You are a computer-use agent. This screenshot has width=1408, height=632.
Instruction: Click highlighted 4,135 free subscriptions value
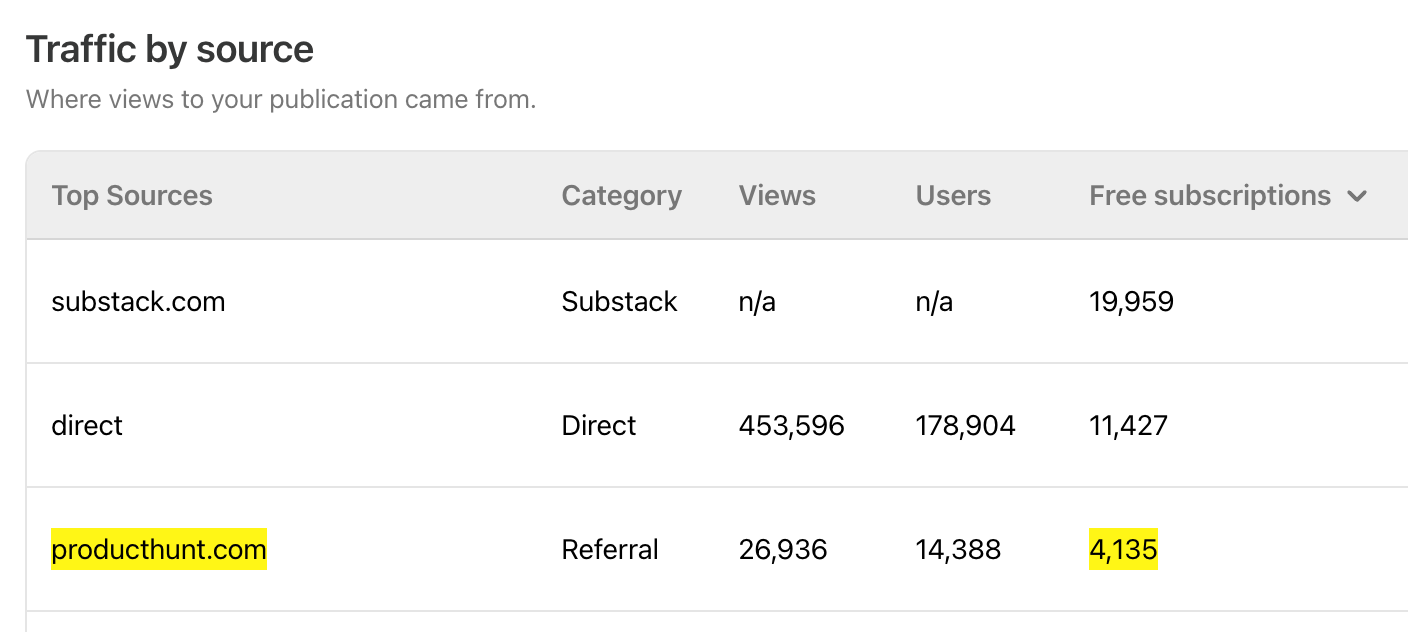point(1123,549)
